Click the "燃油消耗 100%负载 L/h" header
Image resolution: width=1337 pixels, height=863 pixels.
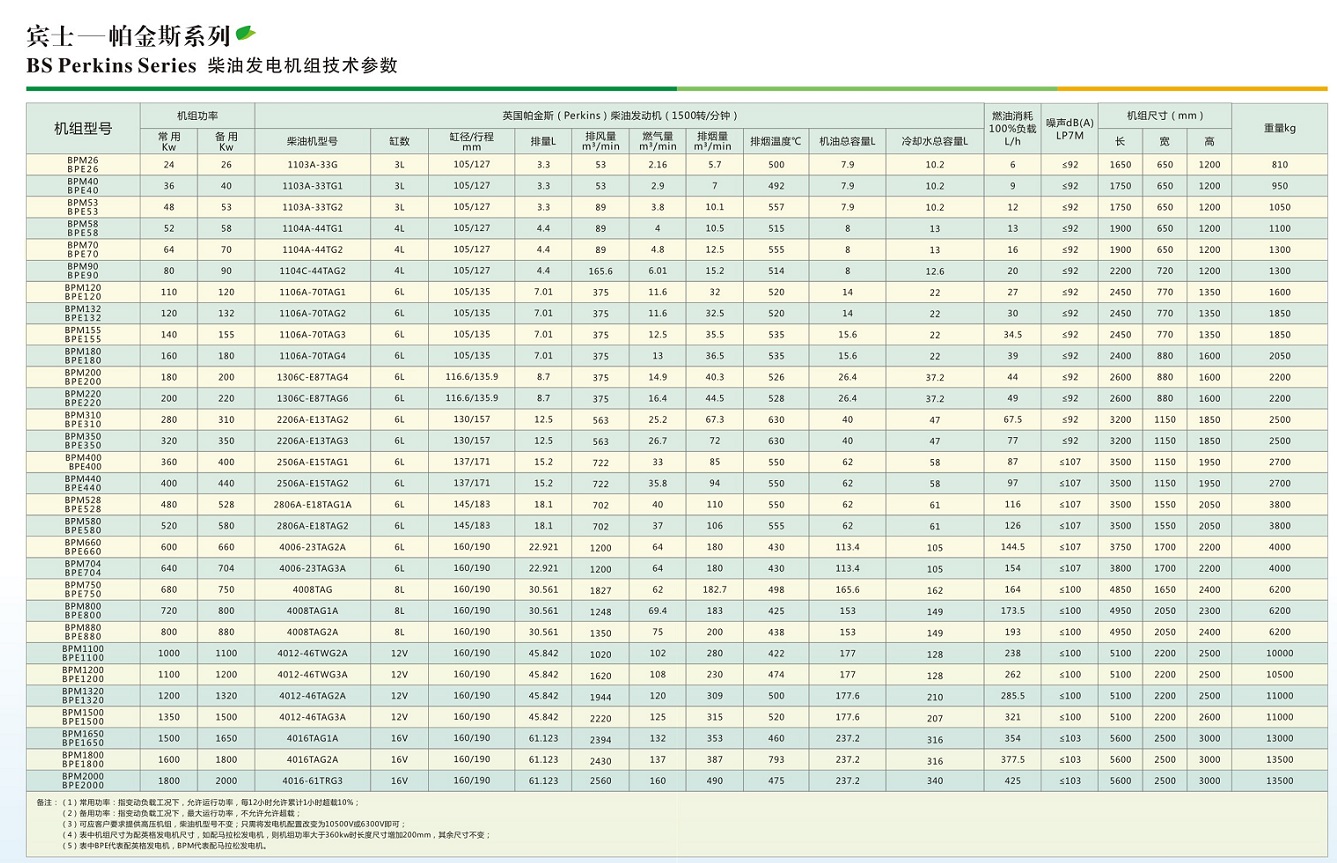coord(1012,129)
